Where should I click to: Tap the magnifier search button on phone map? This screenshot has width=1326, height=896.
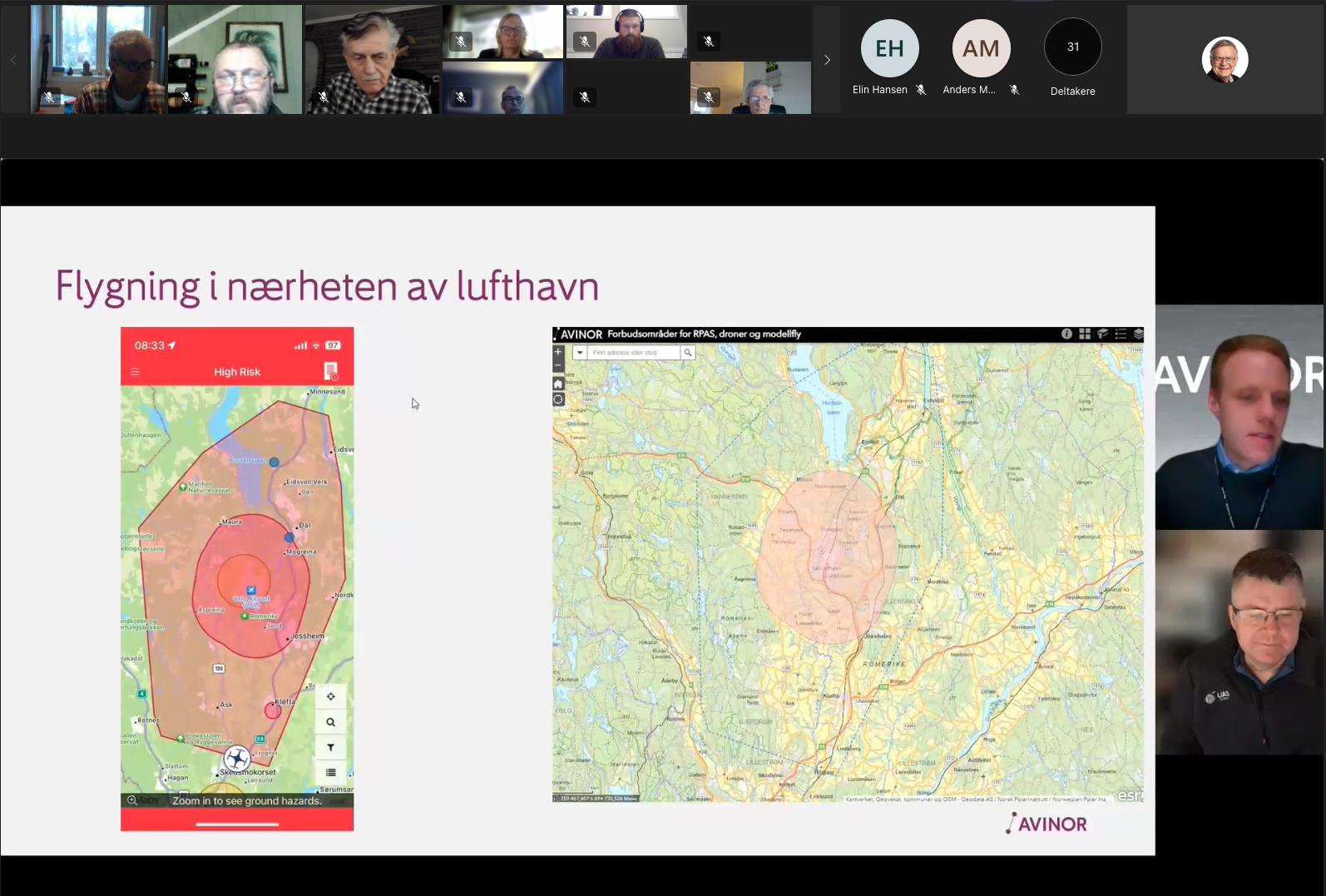[x=330, y=722]
